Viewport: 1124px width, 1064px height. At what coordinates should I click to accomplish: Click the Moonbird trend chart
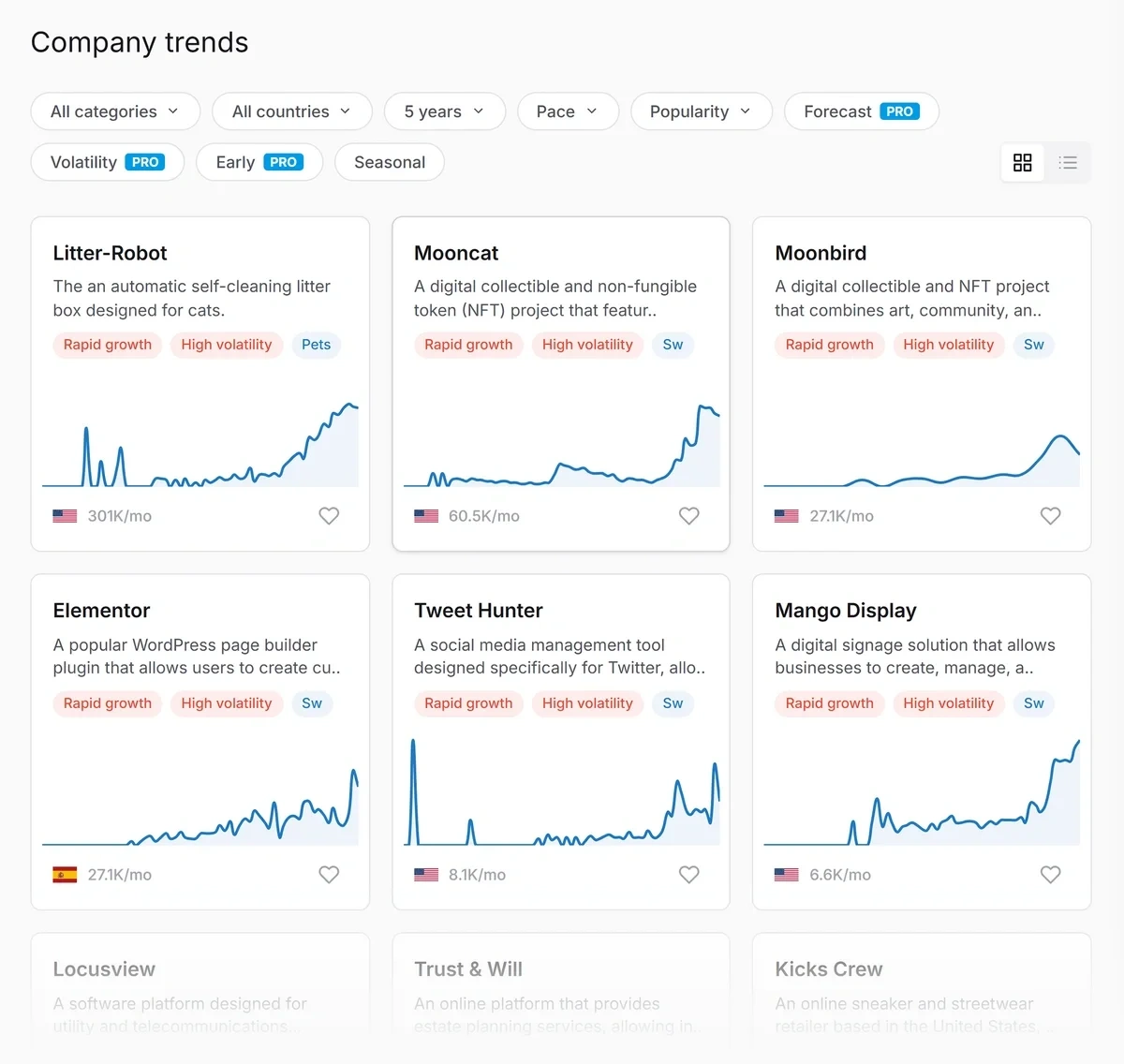(922, 459)
